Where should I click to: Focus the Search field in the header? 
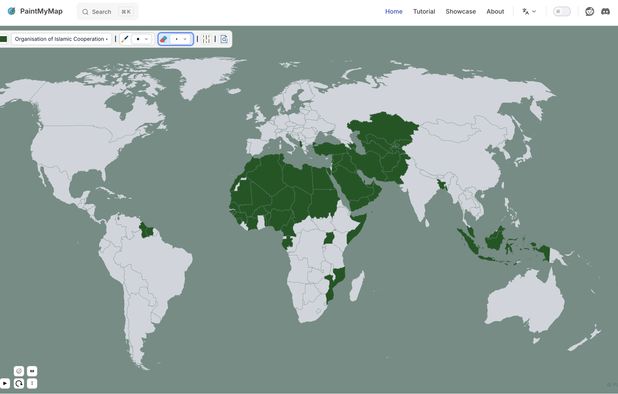tap(107, 11)
